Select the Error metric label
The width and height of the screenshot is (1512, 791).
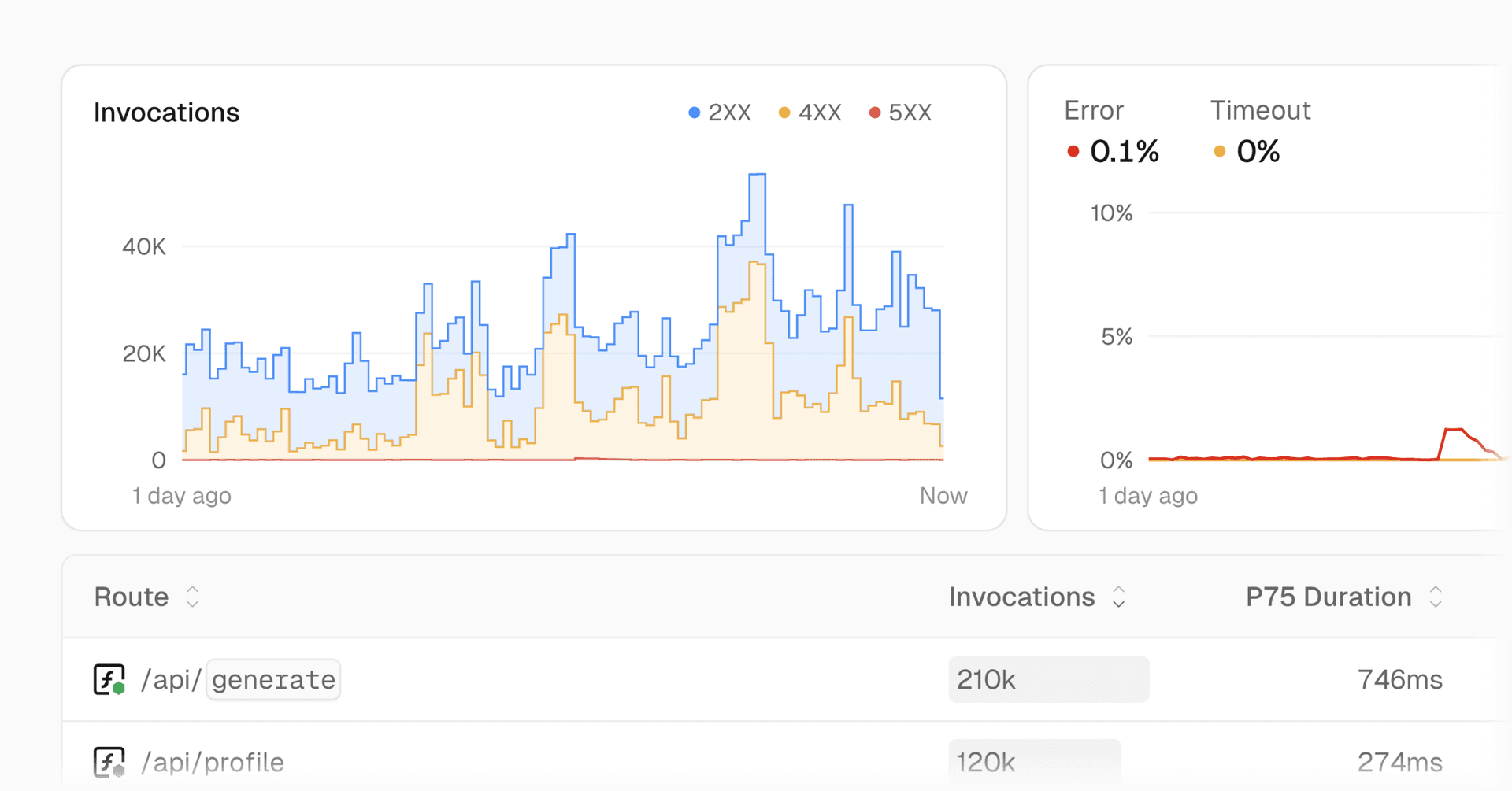1093,110
